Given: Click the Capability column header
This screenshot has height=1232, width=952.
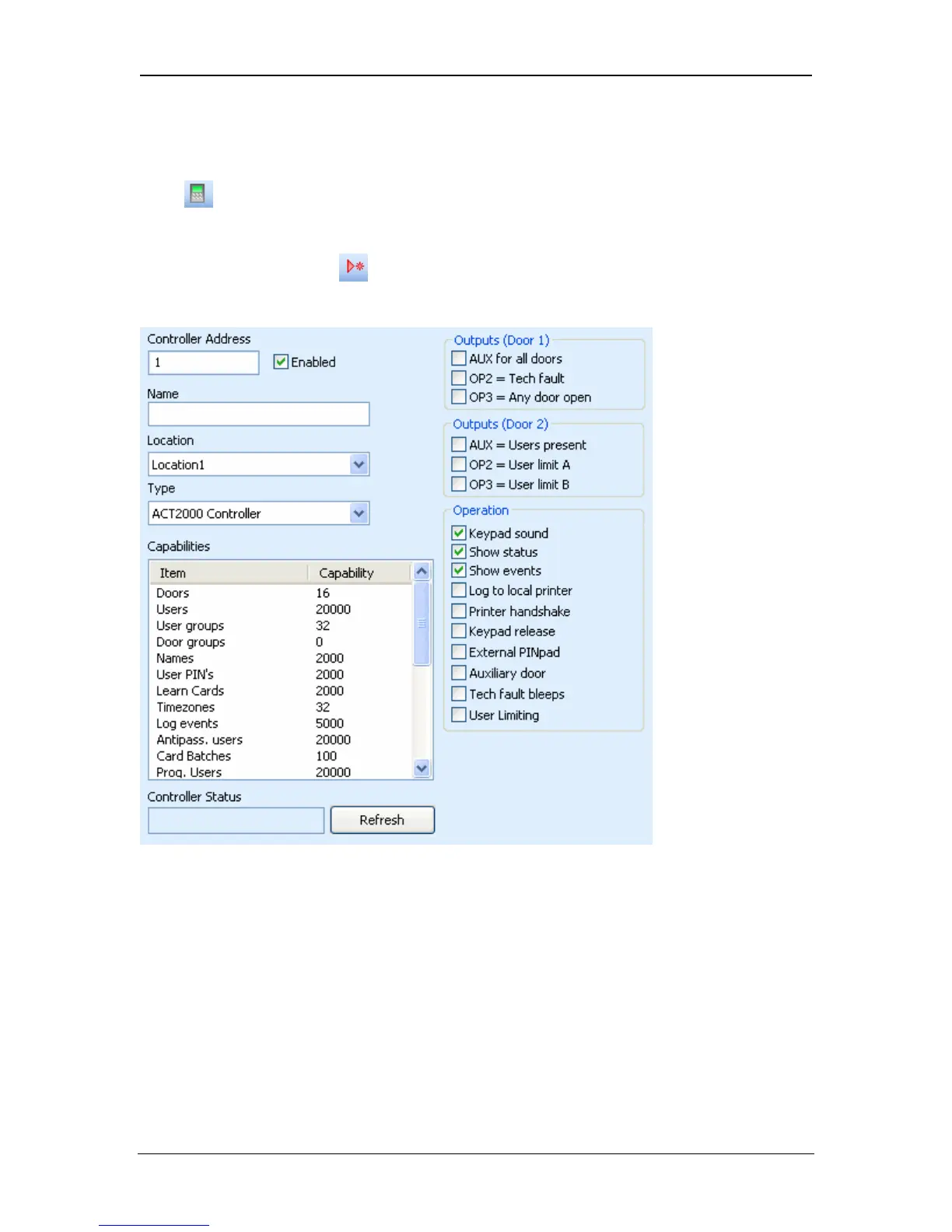Looking at the screenshot, I should (x=359, y=573).
